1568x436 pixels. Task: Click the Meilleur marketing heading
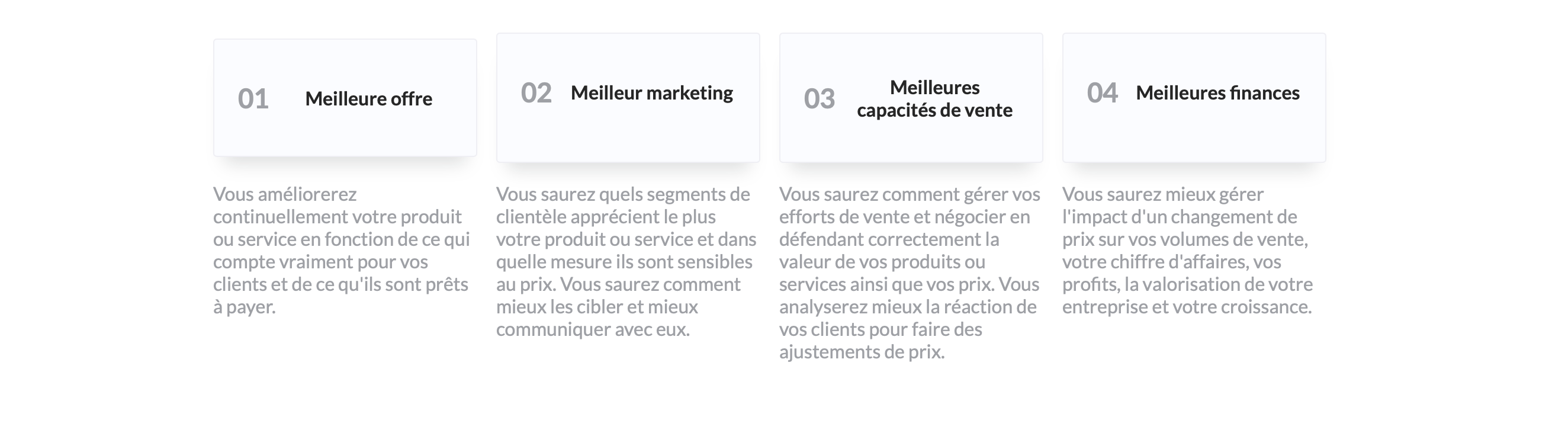(651, 92)
